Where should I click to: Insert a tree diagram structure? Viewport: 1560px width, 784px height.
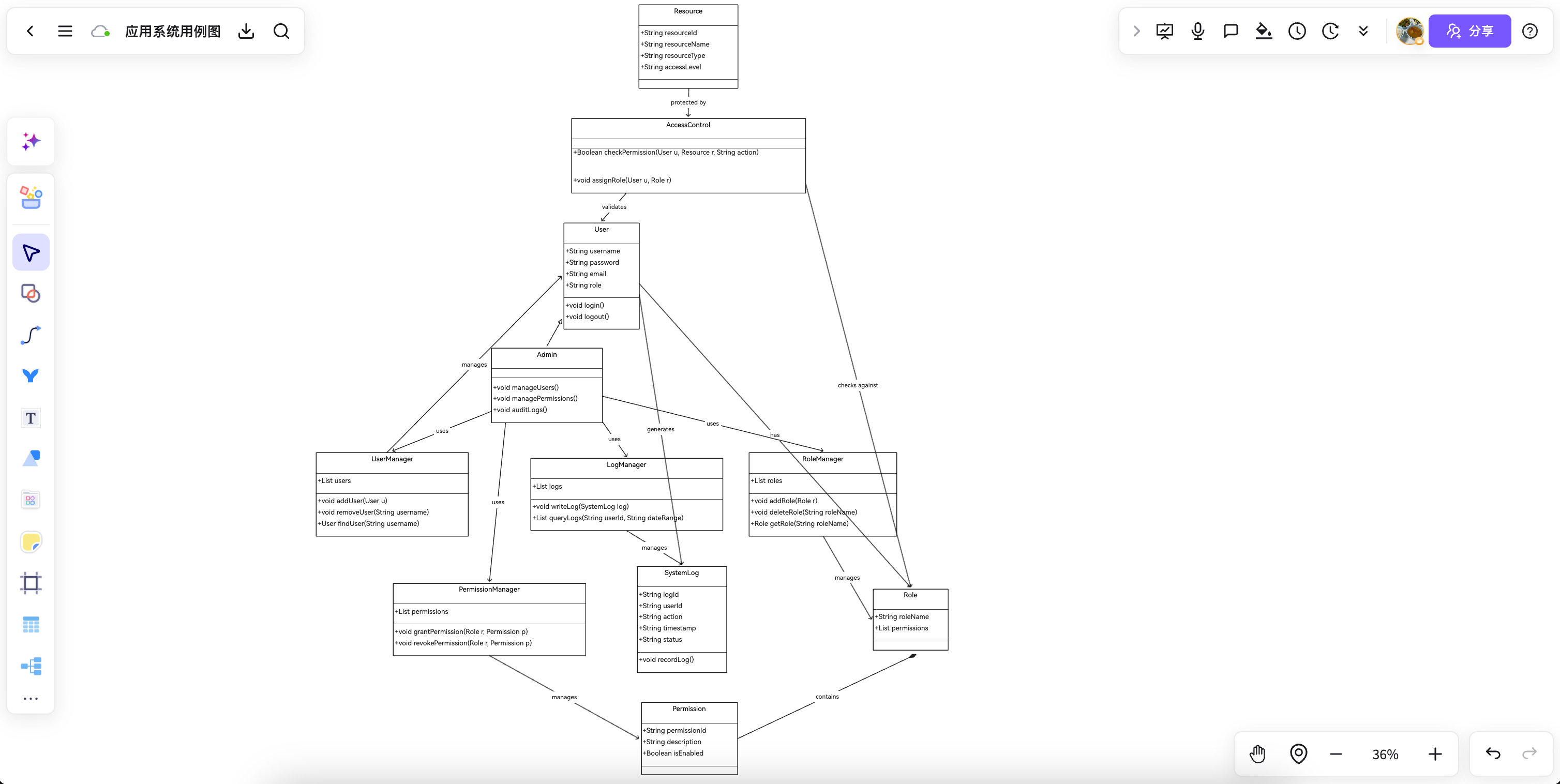tap(31, 666)
